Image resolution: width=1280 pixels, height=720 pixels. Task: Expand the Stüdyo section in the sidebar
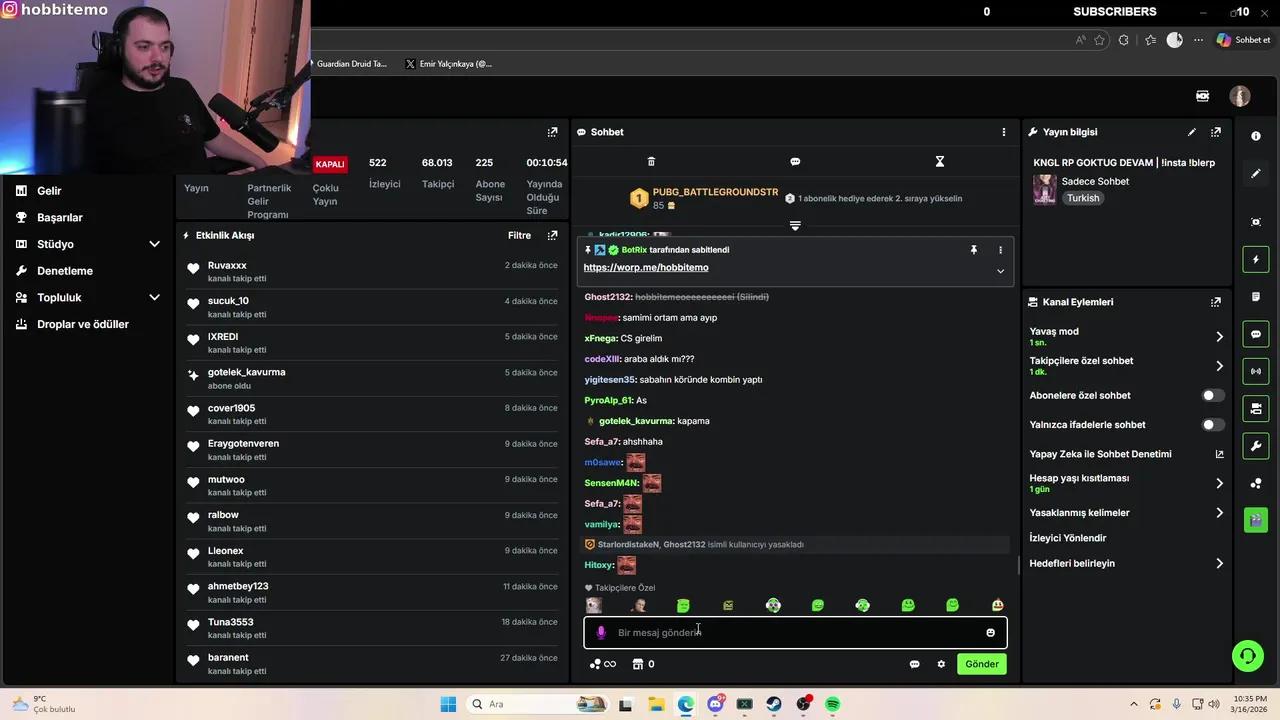point(155,243)
